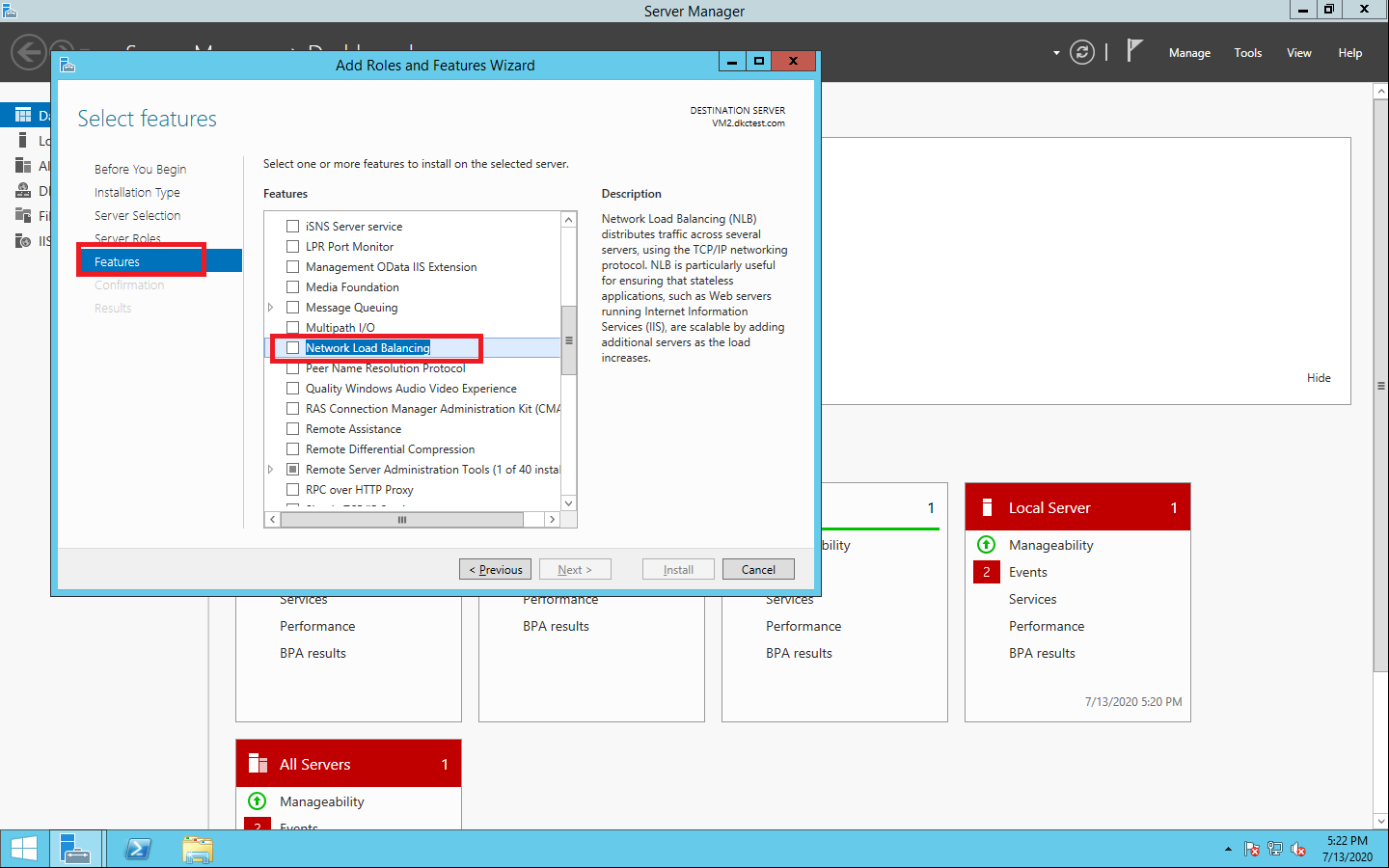Viewport: 1389px width, 868px height.
Task: Click the Previous button
Action: [x=495, y=569]
